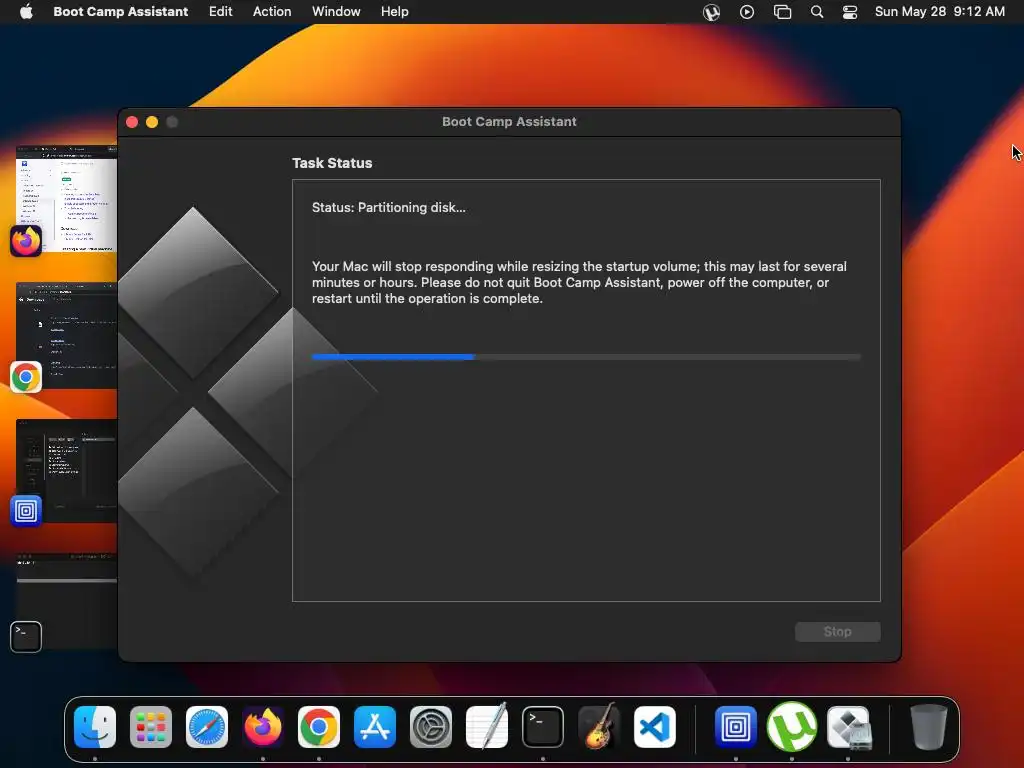Select the blue square app Stage Manager thumbnail
The image size is (1024, 768).
point(66,471)
